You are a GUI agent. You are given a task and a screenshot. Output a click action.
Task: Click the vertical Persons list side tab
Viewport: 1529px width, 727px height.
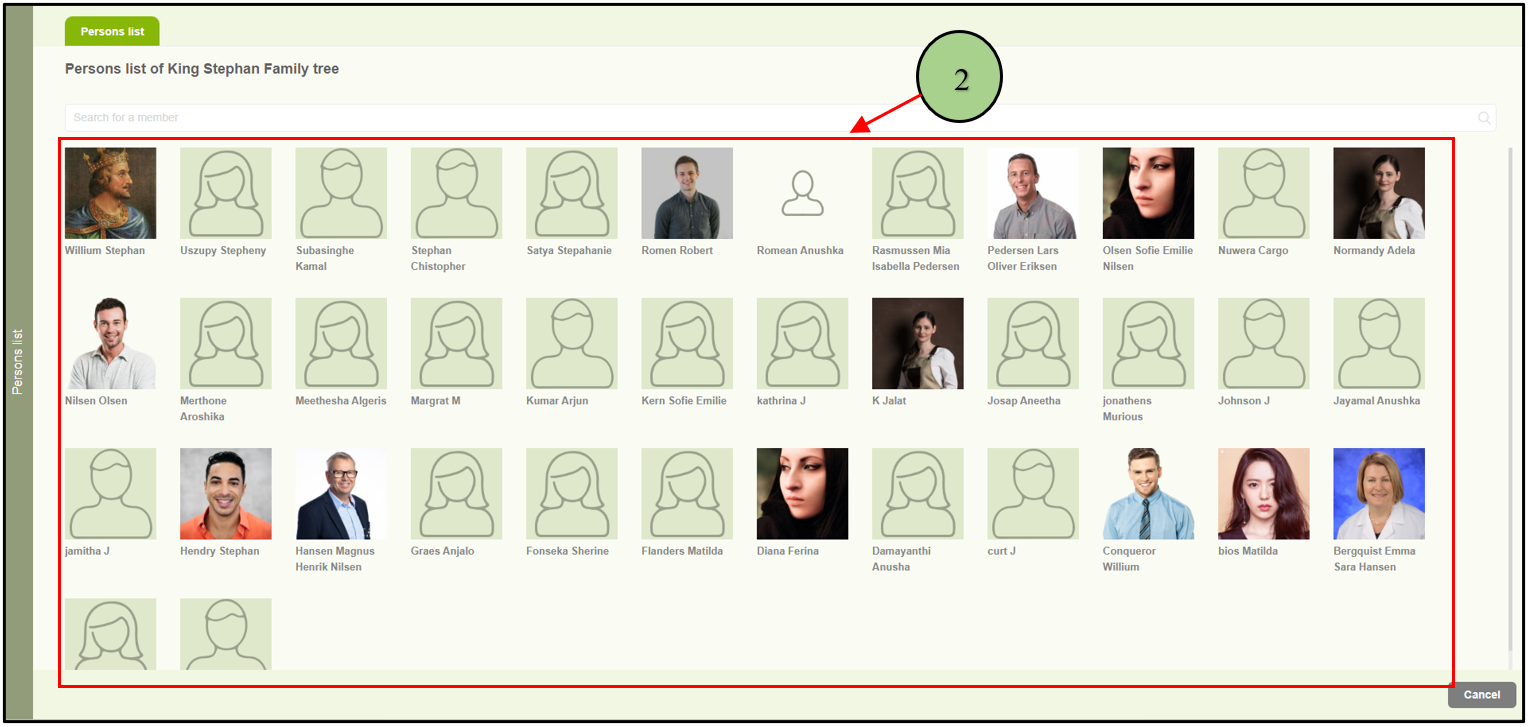pos(18,361)
